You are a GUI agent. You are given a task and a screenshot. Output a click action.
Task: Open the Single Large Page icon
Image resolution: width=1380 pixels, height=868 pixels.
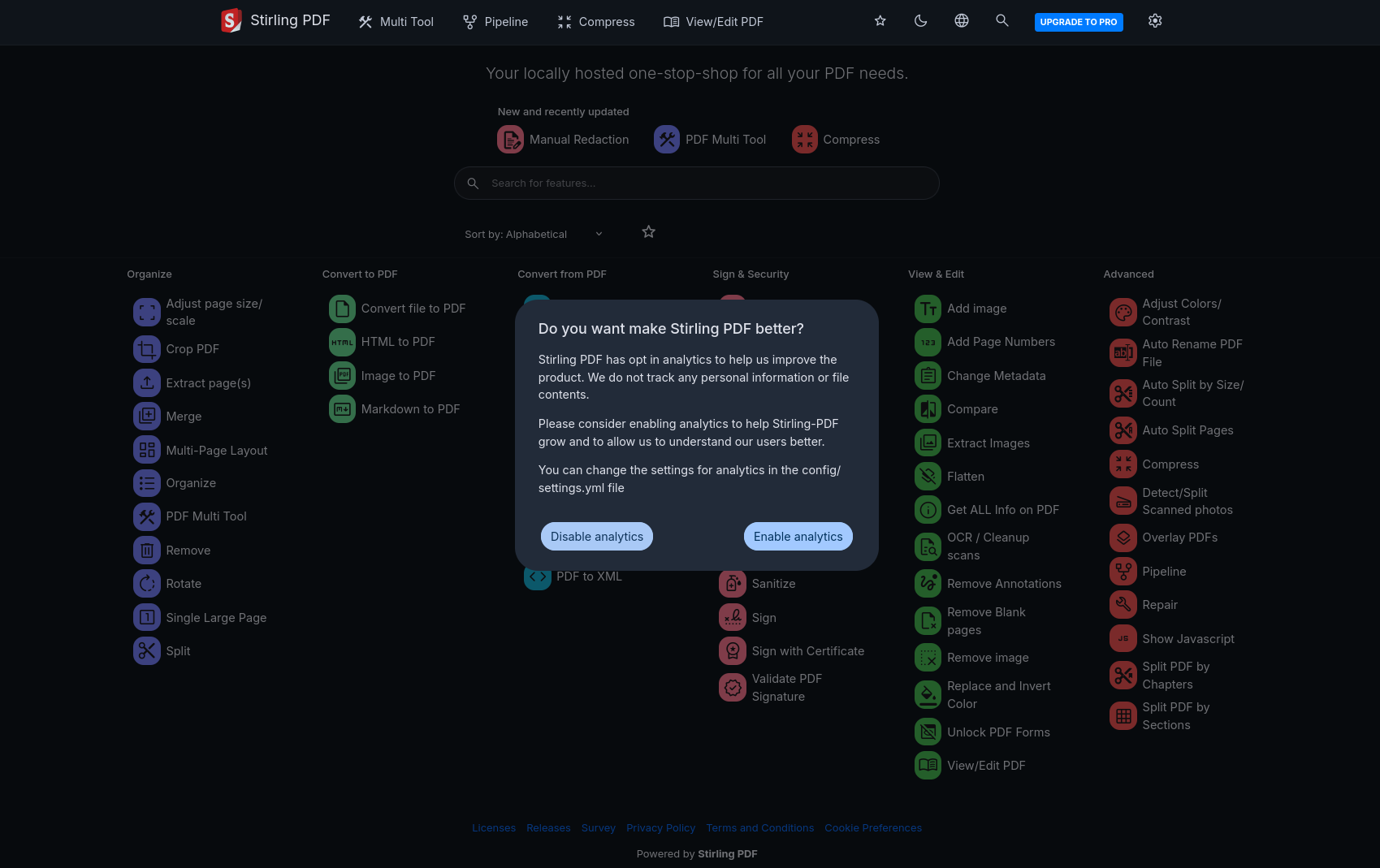click(147, 618)
